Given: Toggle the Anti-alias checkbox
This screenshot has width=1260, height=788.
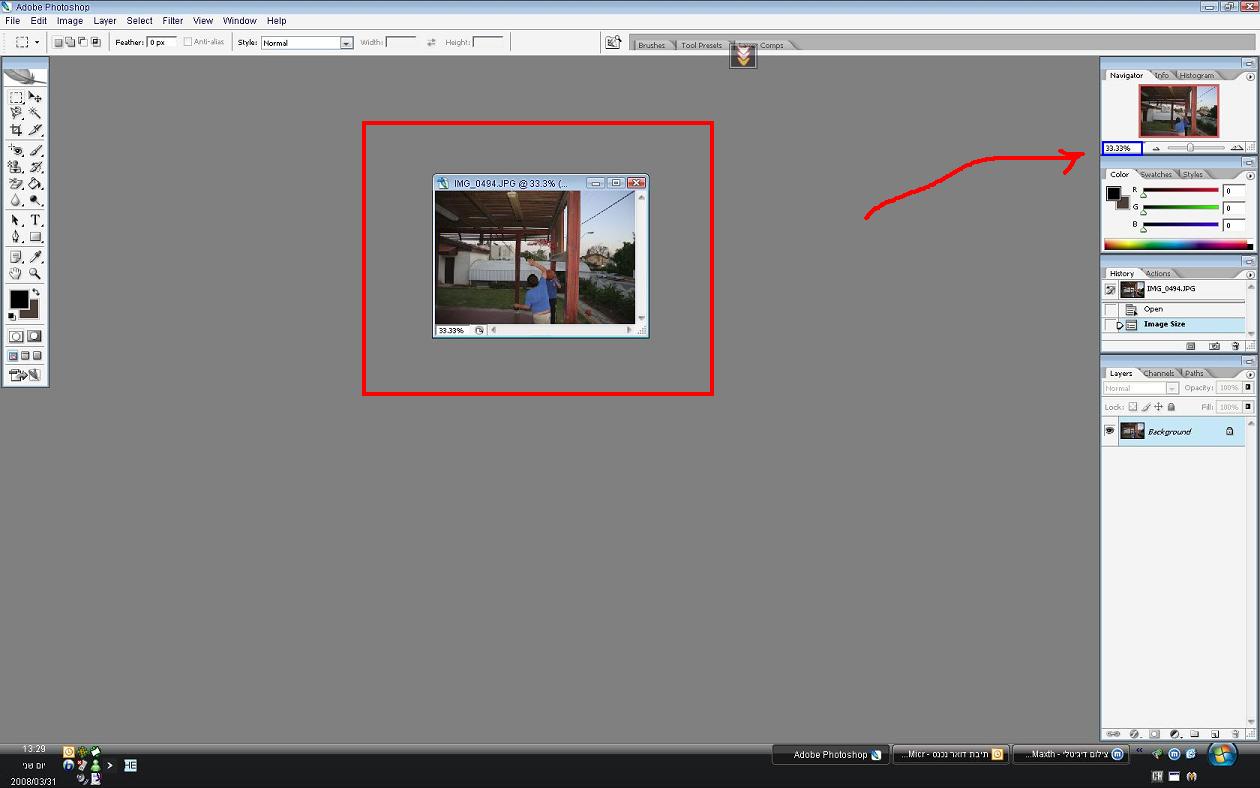Looking at the screenshot, I should tap(188, 42).
